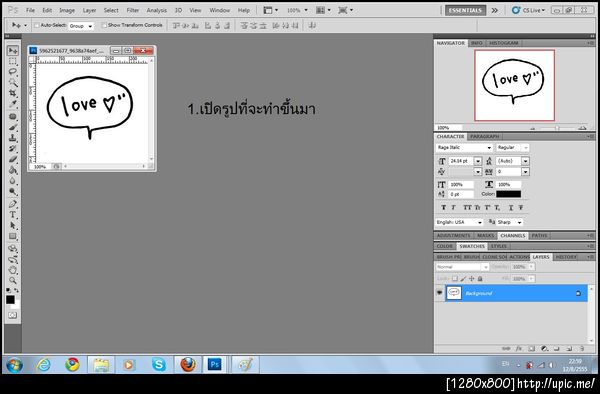Click the Essentials workspace button
Viewport: 600px width, 394px height.
465,10
